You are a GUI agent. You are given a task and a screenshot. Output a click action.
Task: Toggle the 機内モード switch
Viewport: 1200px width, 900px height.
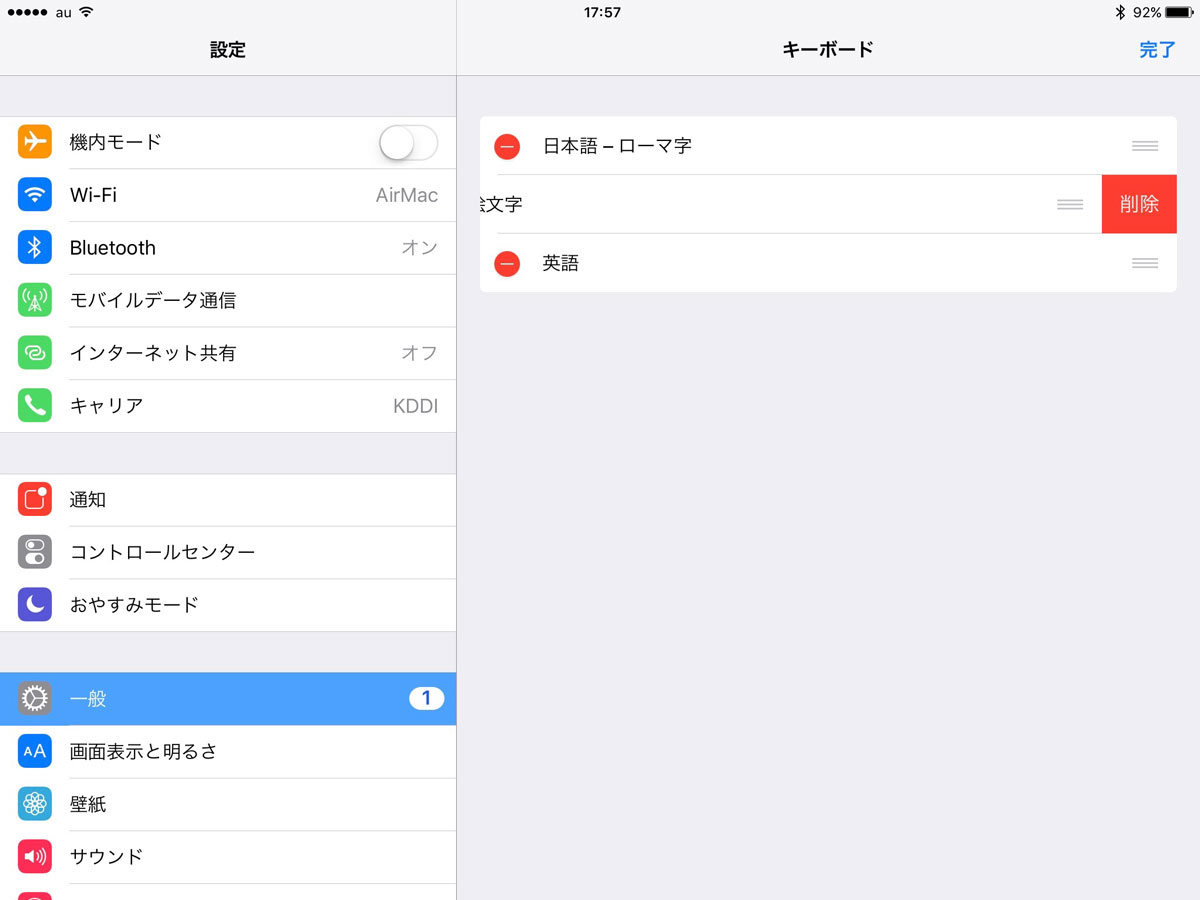pos(408,143)
